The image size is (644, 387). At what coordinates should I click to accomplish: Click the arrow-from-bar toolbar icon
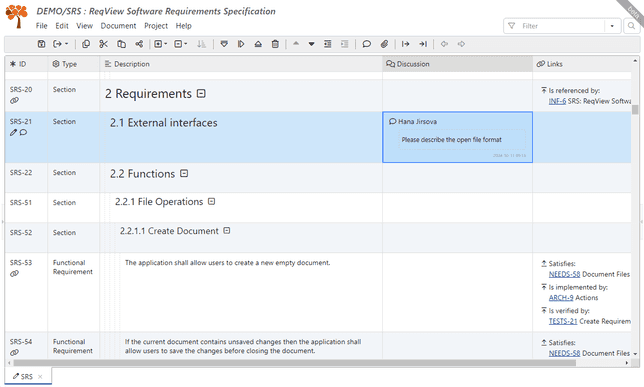[x=405, y=44]
